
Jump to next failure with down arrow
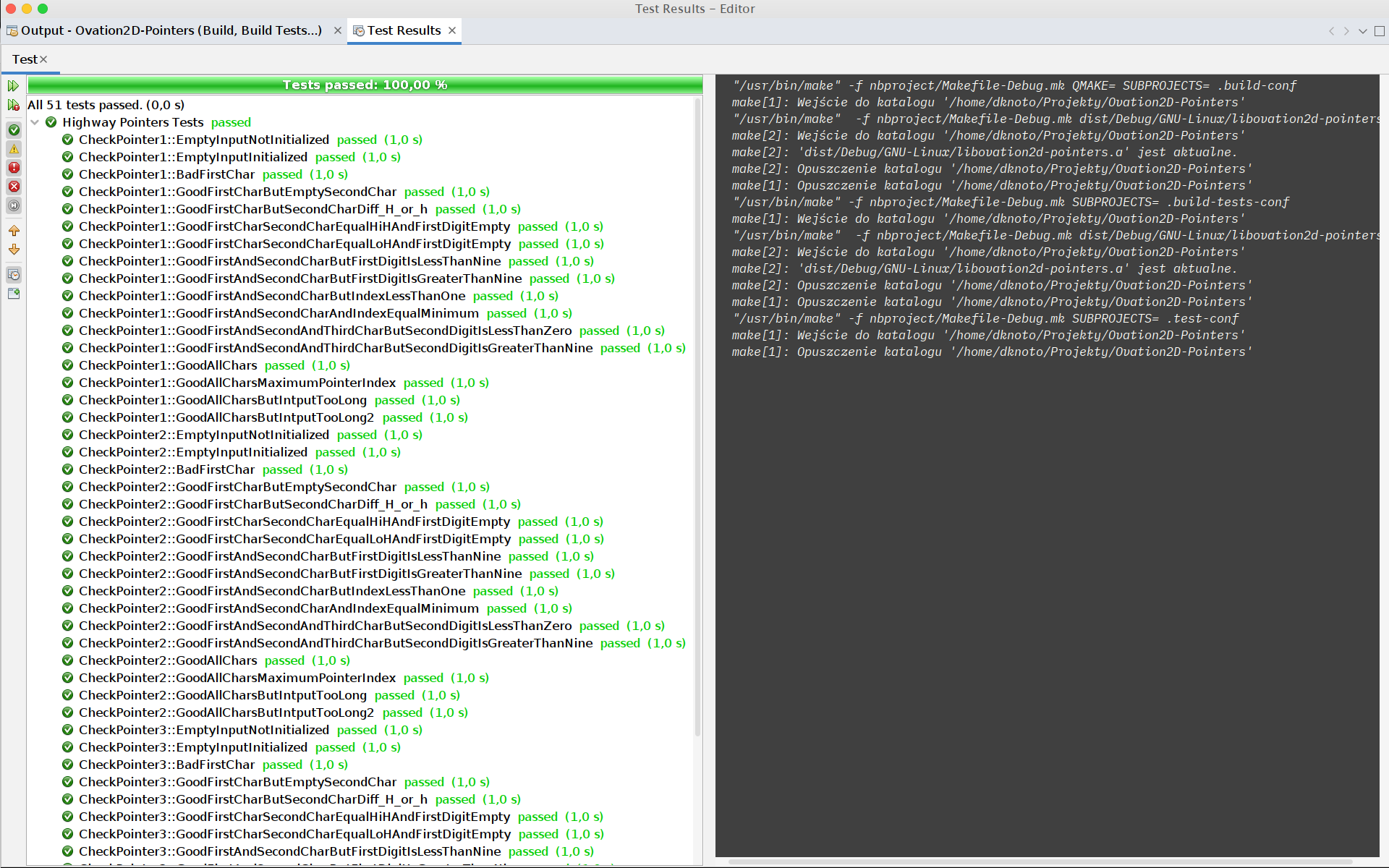[x=14, y=250]
